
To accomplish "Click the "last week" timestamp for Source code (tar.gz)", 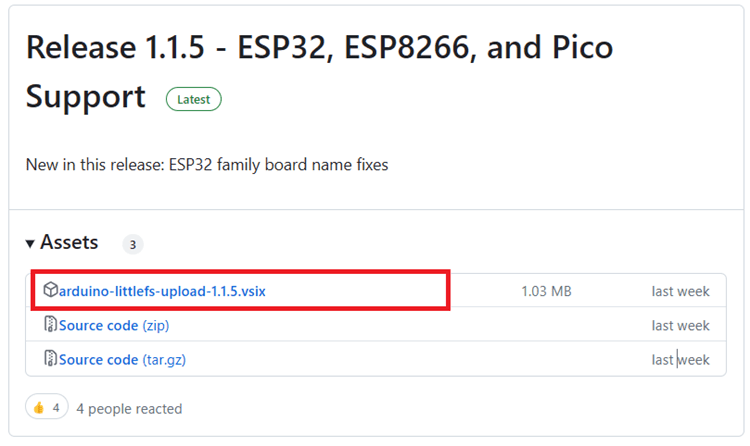I will tap(680, 359).
